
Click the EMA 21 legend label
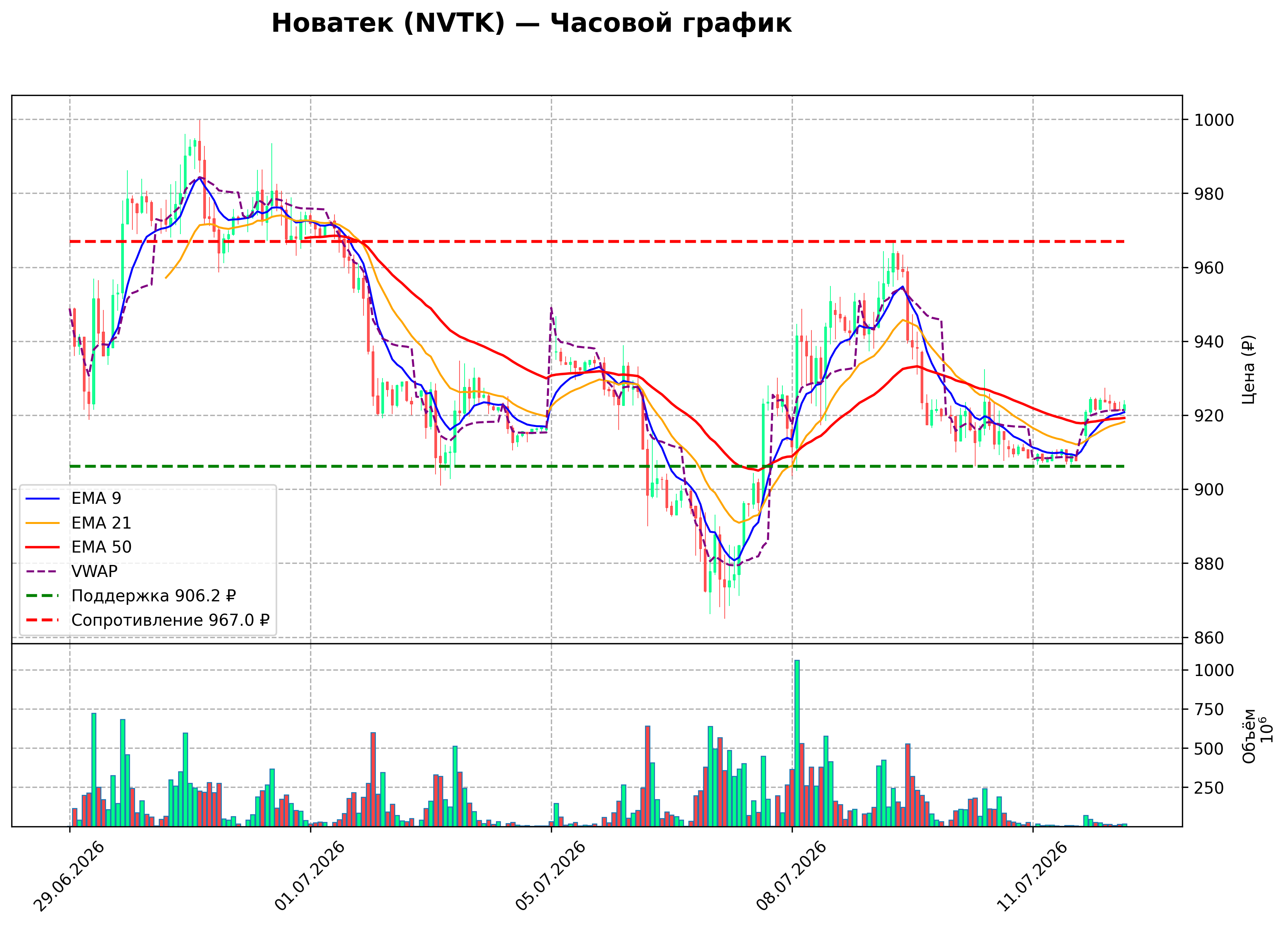(x=101, y=523)
